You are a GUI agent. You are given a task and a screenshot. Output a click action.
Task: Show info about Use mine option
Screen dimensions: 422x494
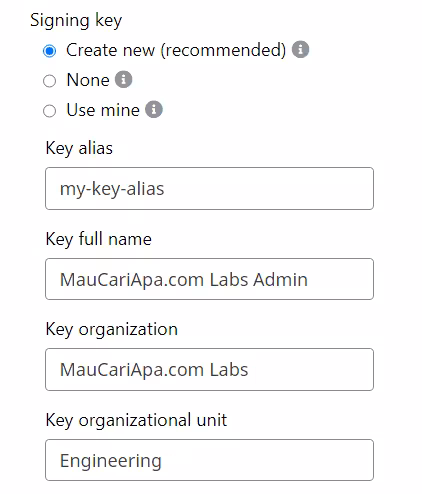pyautogui.click(x=154, y=109)
